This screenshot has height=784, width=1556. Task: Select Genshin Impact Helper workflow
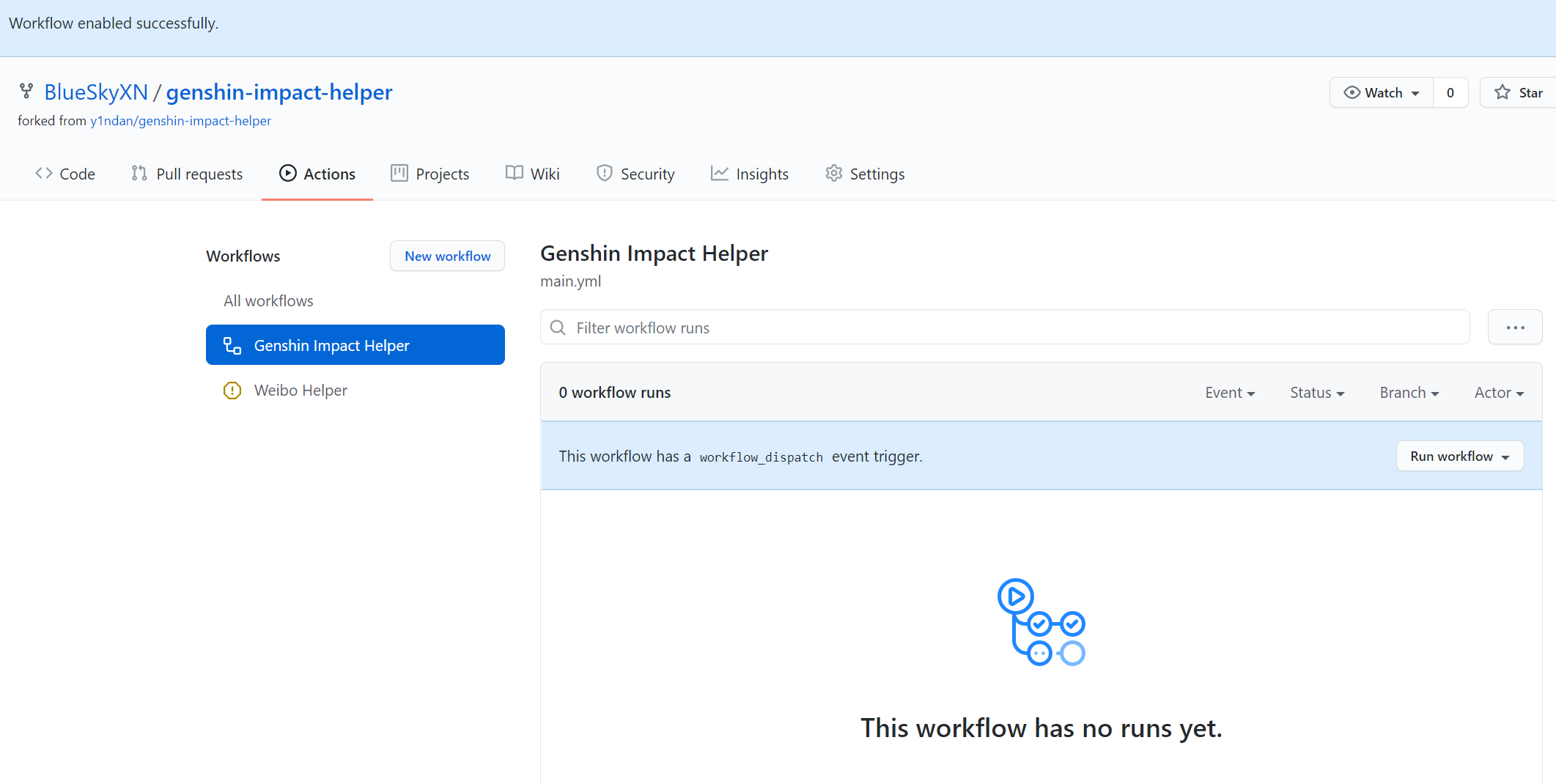click(x=355, y=345)
